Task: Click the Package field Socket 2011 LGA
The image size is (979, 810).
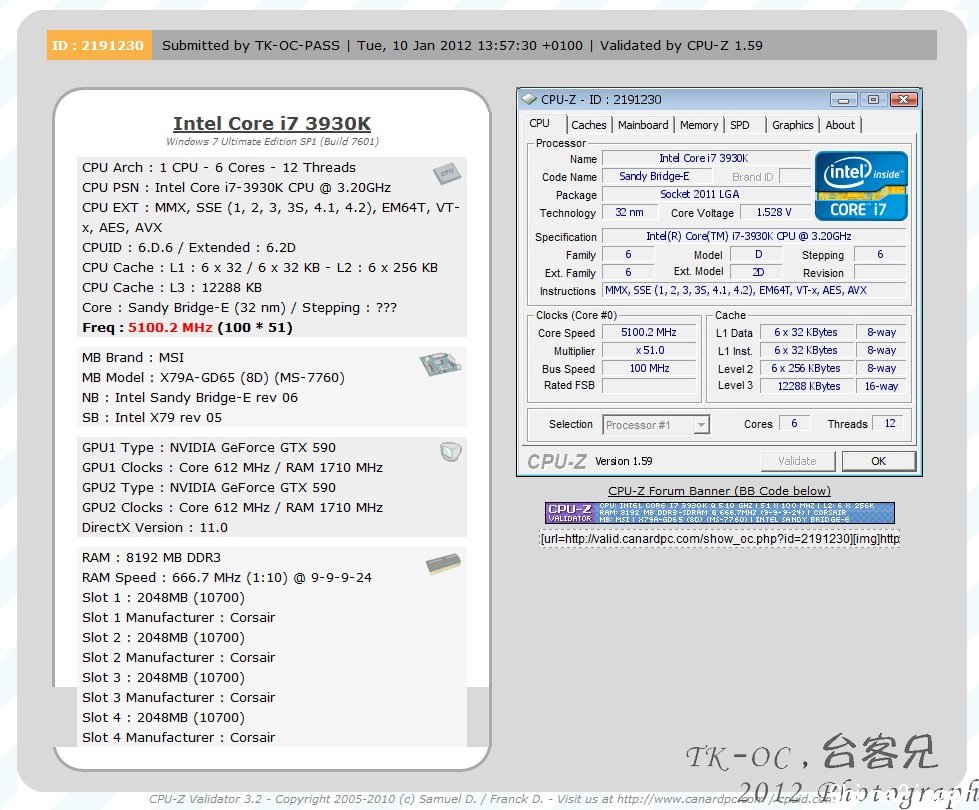Action: tap(706, 194)
